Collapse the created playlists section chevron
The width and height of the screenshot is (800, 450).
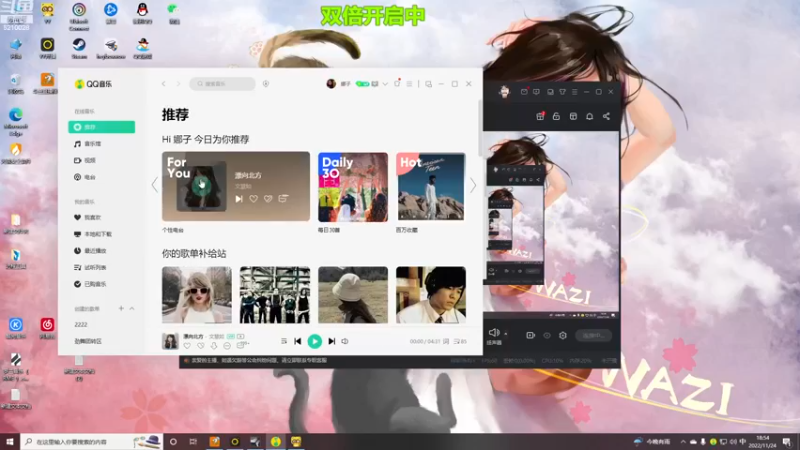(x=132, y=308)
